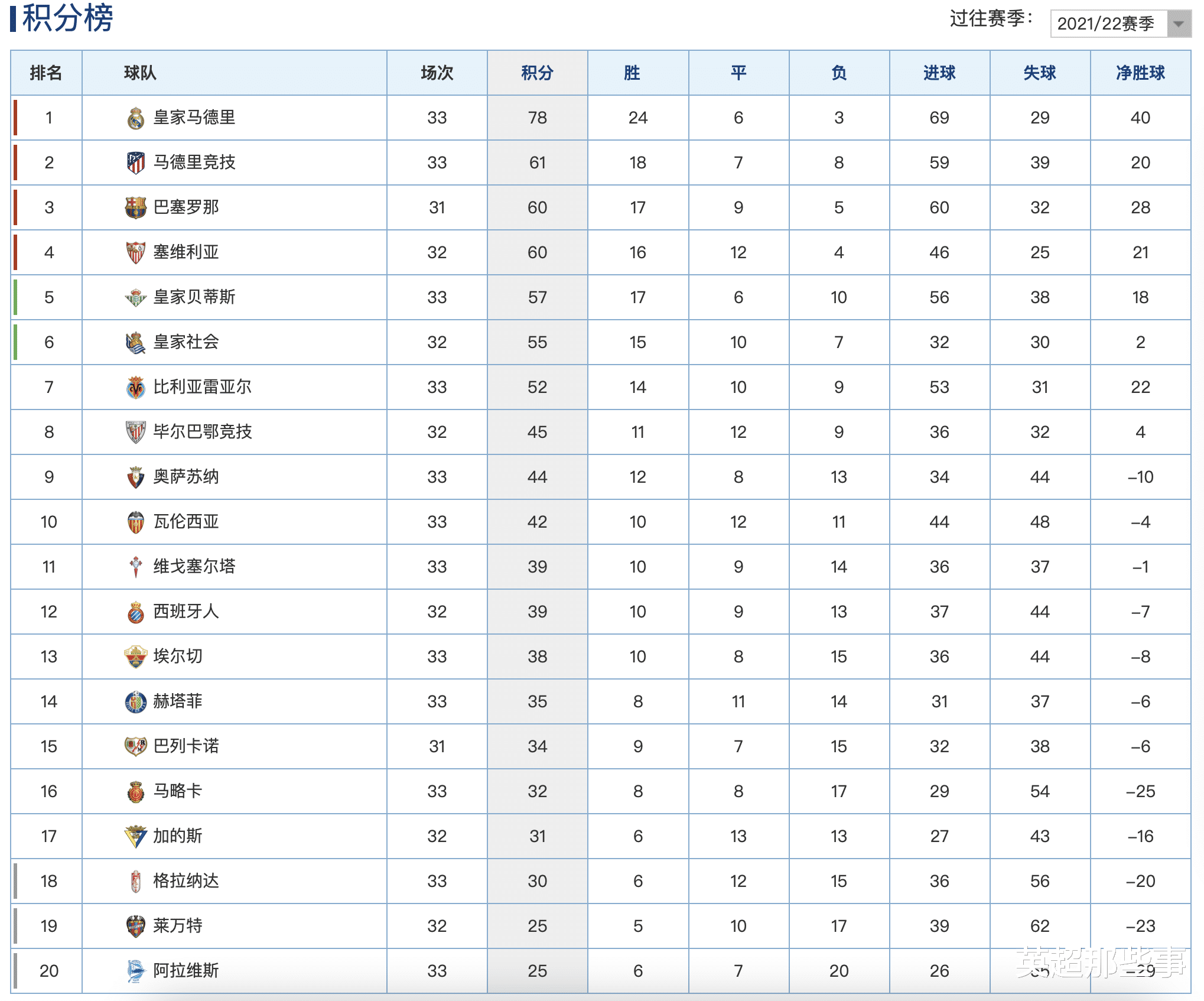This screenshot has height=1001, width=1204.
Task: Open team link 塞维利亚
Action: pyautogui.click(x=186, y=252)
